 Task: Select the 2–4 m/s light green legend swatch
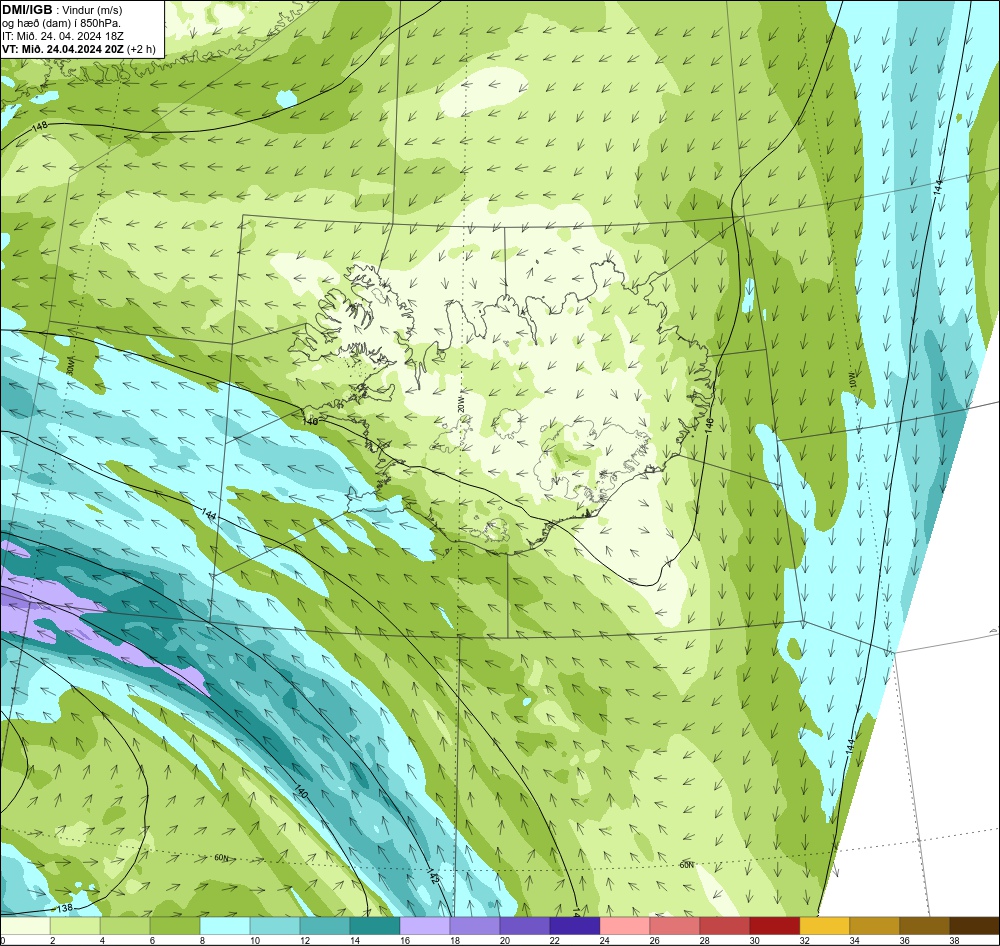click(x=75, y=926)
